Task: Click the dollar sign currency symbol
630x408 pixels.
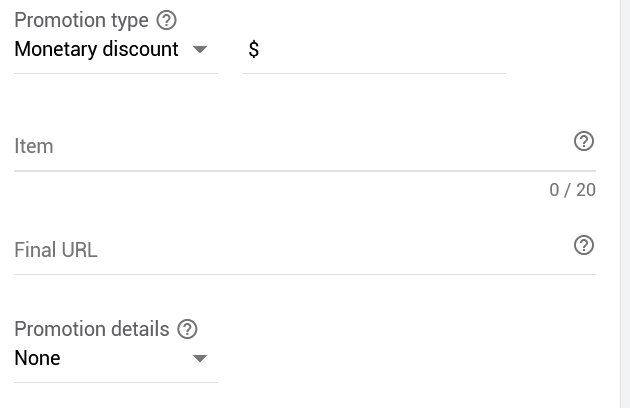Action: (254, 50)
